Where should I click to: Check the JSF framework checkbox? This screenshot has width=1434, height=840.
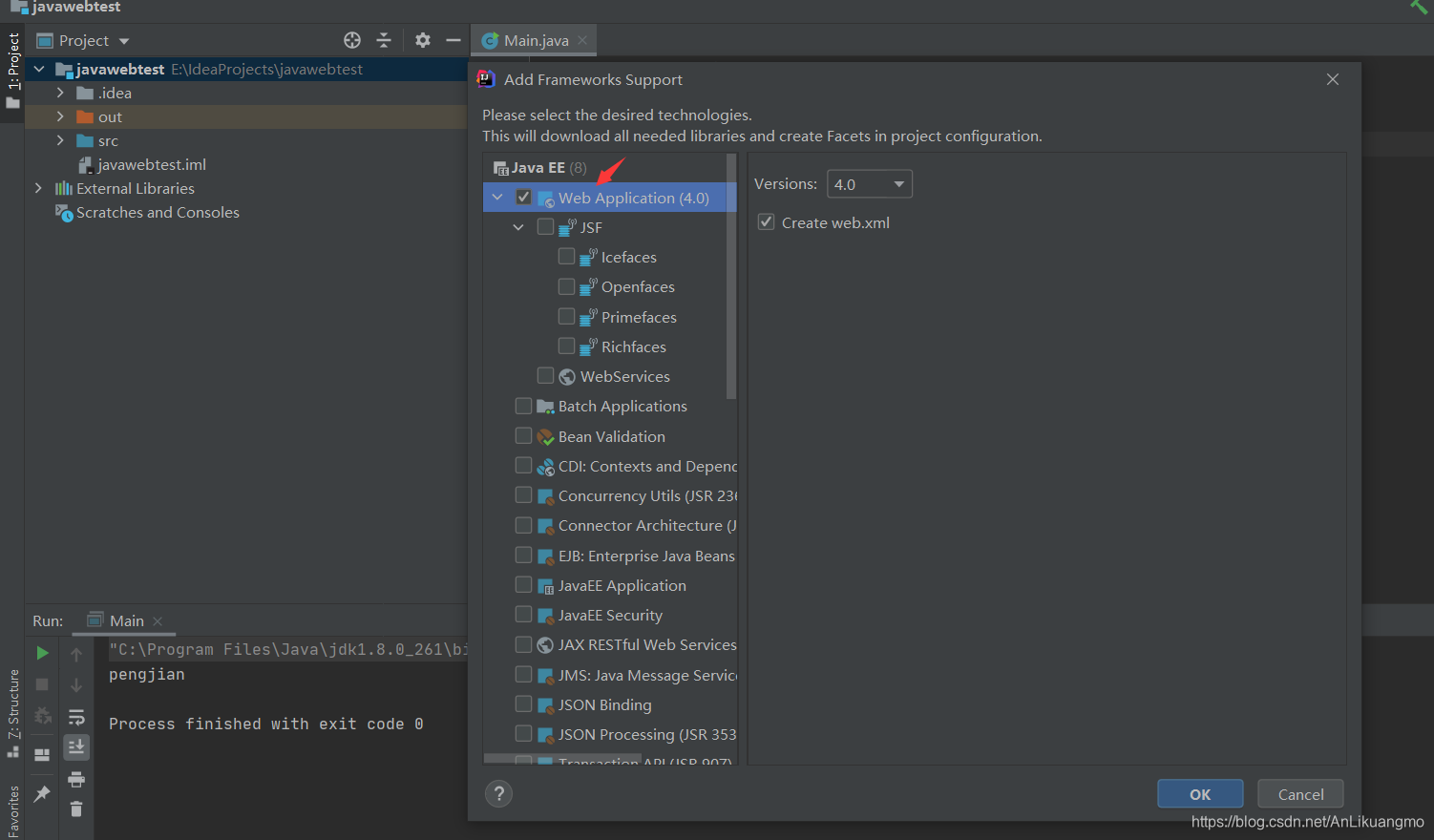coord(545,227)
